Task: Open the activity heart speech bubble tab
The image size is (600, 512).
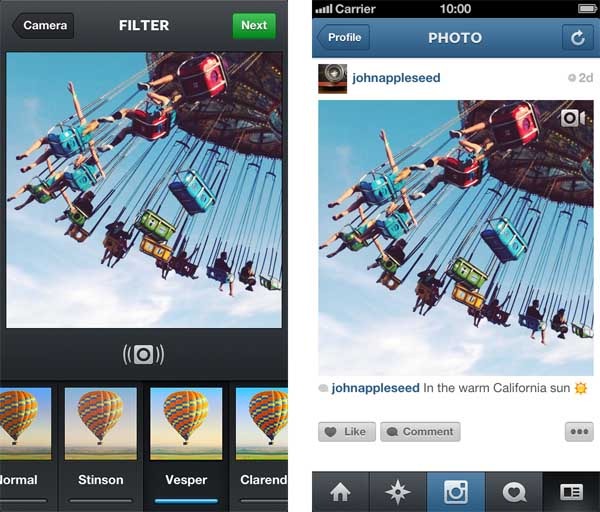Action: 514,492
